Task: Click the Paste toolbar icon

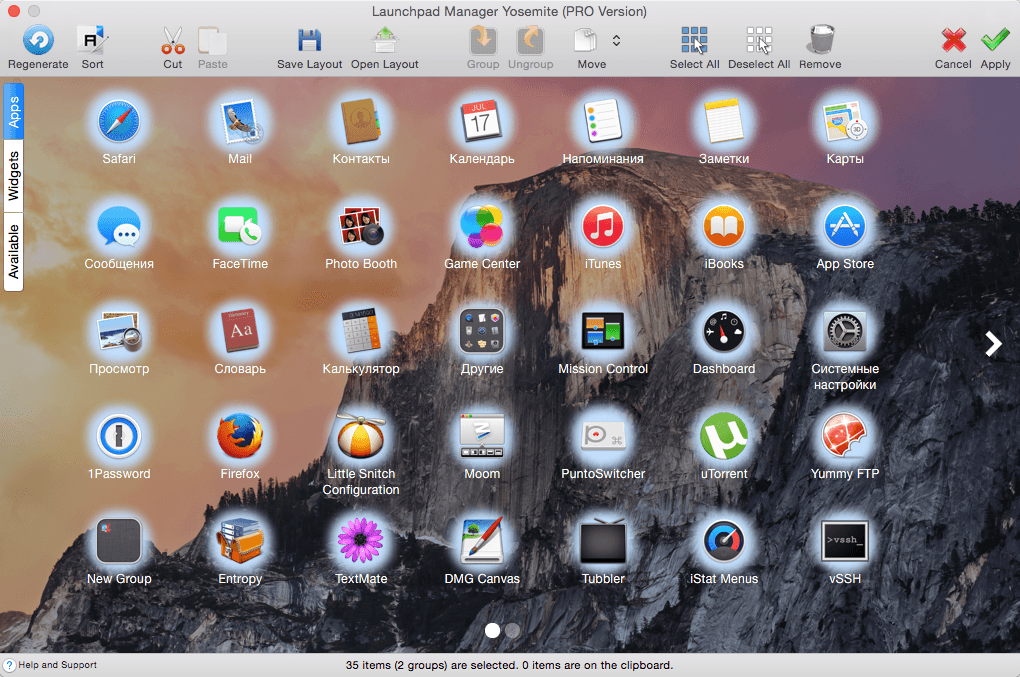Action: pos(213,40)
